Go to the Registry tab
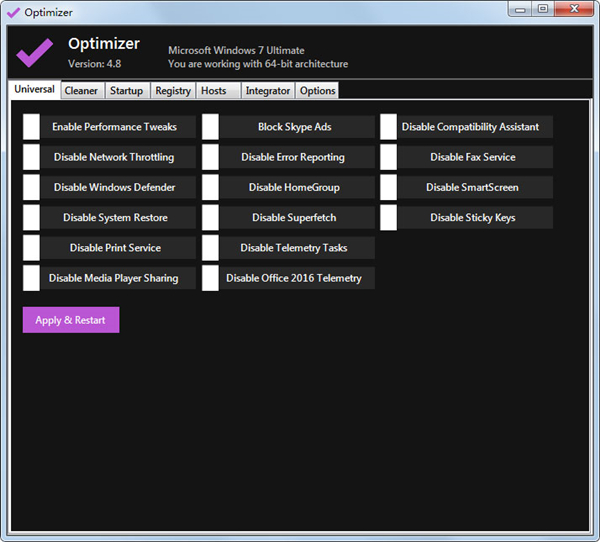This screenshot has width=600, height=542. coord(173,91)
